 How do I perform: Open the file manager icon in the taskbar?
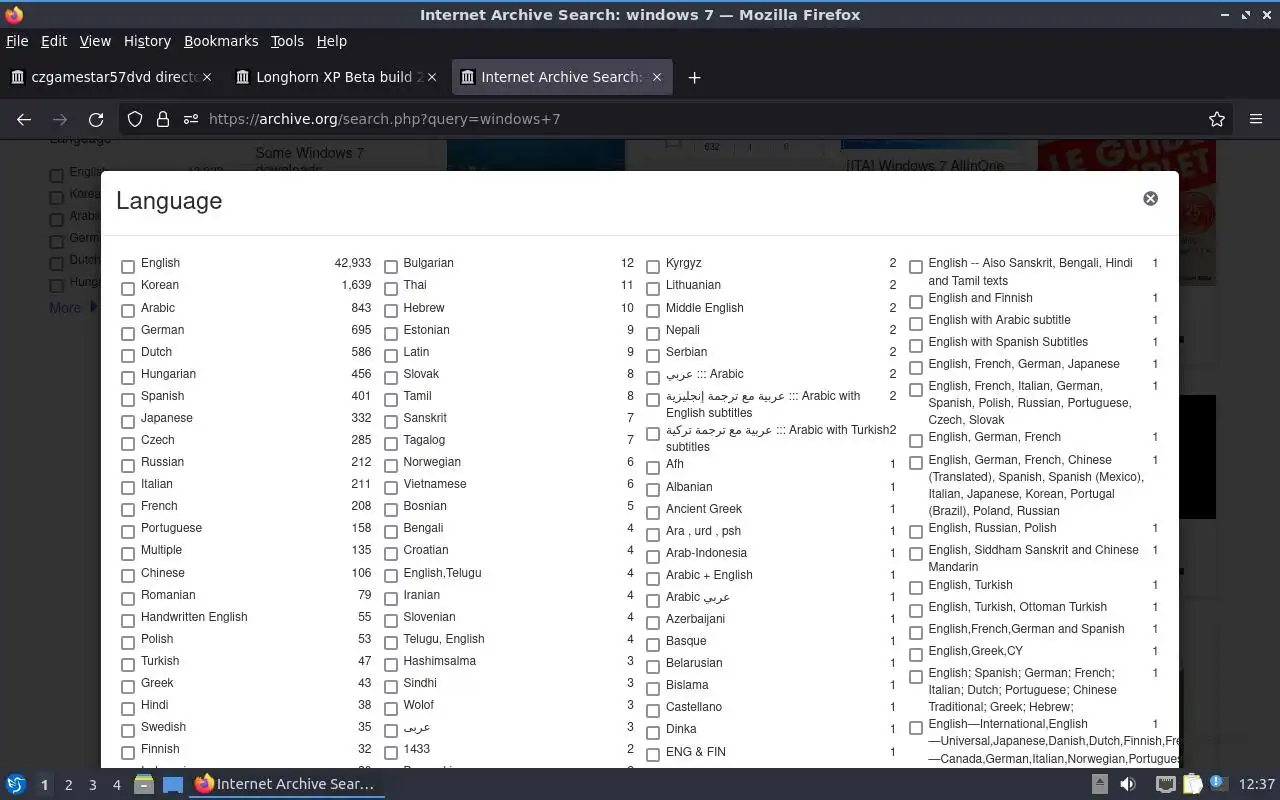(144, 784)
